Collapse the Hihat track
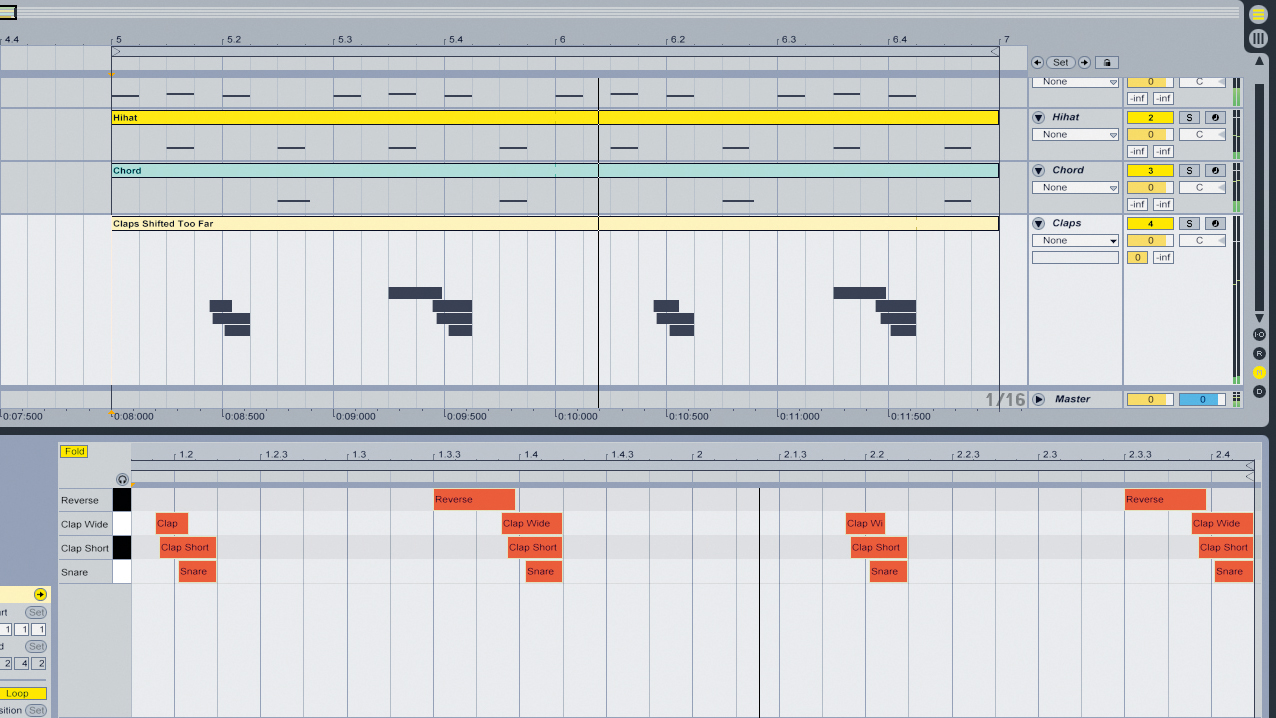The width and height of the screenshot is (1276, 718). tap(1038, 117)
